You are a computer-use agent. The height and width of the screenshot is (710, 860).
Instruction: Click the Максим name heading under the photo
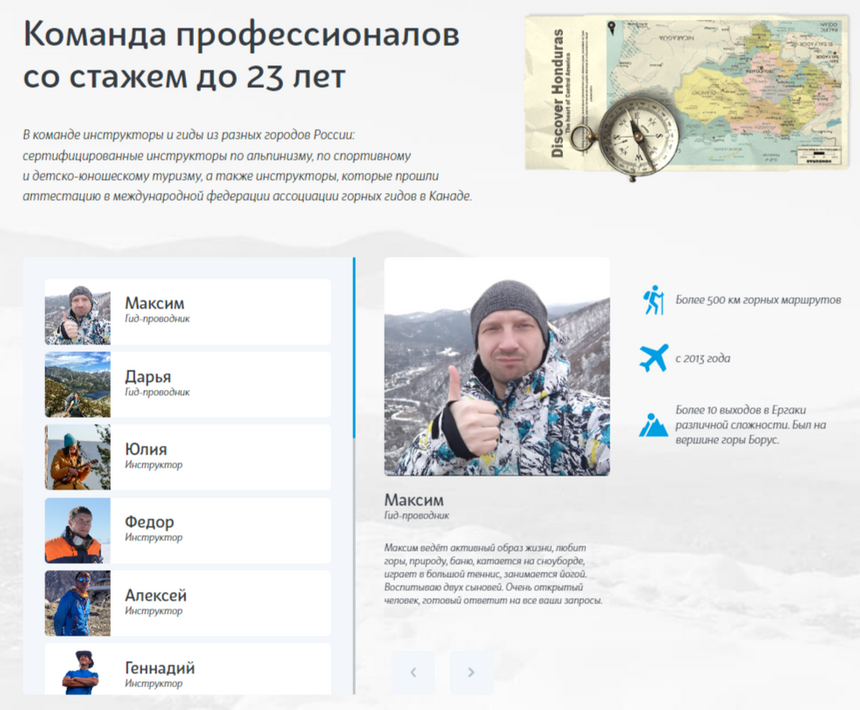[x=416, y=499]
